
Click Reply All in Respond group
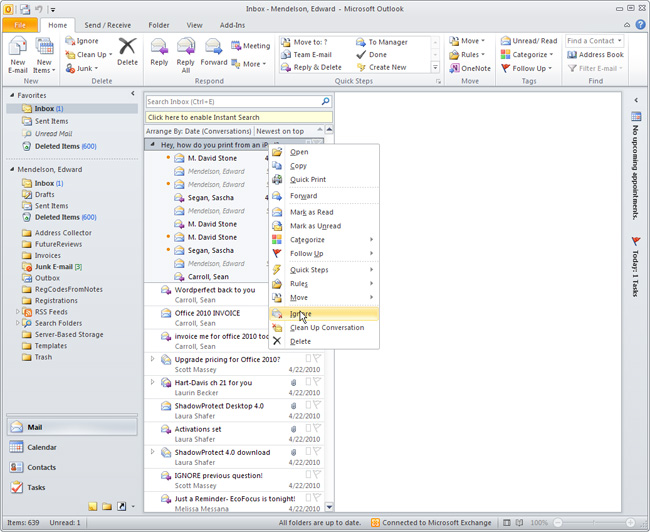[185, 55]
